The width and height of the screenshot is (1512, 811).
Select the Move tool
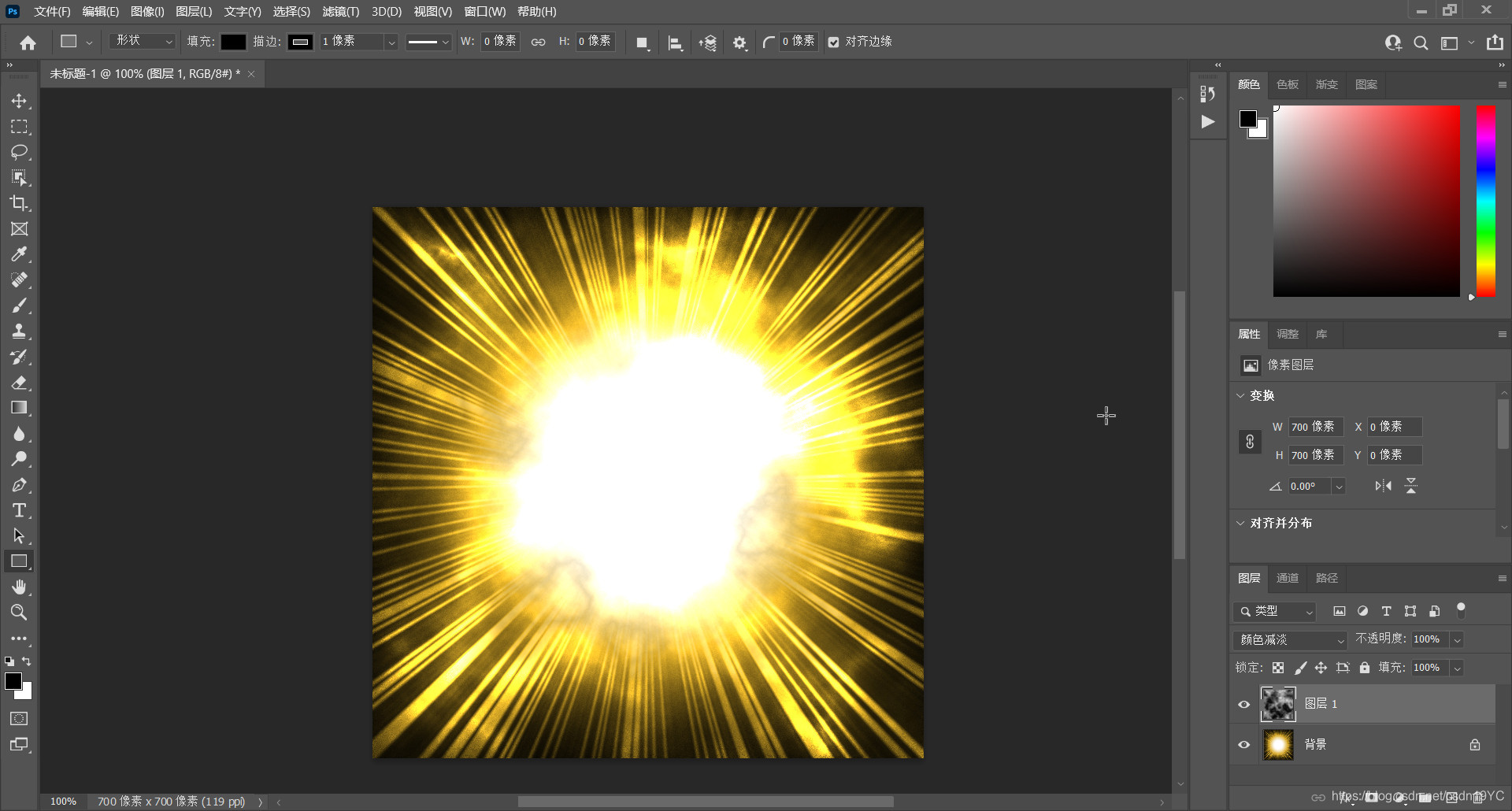tap(19, 101)
